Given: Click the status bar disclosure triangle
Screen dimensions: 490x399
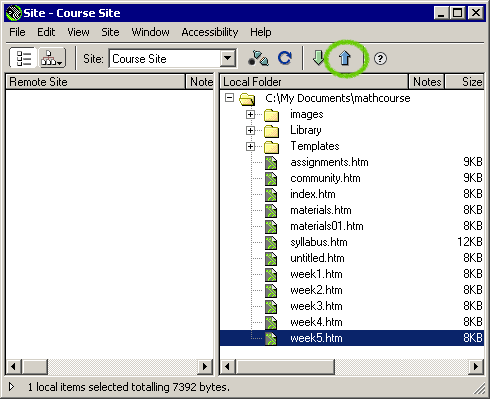Looking at the screenshot, I should (x=12, y=387).
